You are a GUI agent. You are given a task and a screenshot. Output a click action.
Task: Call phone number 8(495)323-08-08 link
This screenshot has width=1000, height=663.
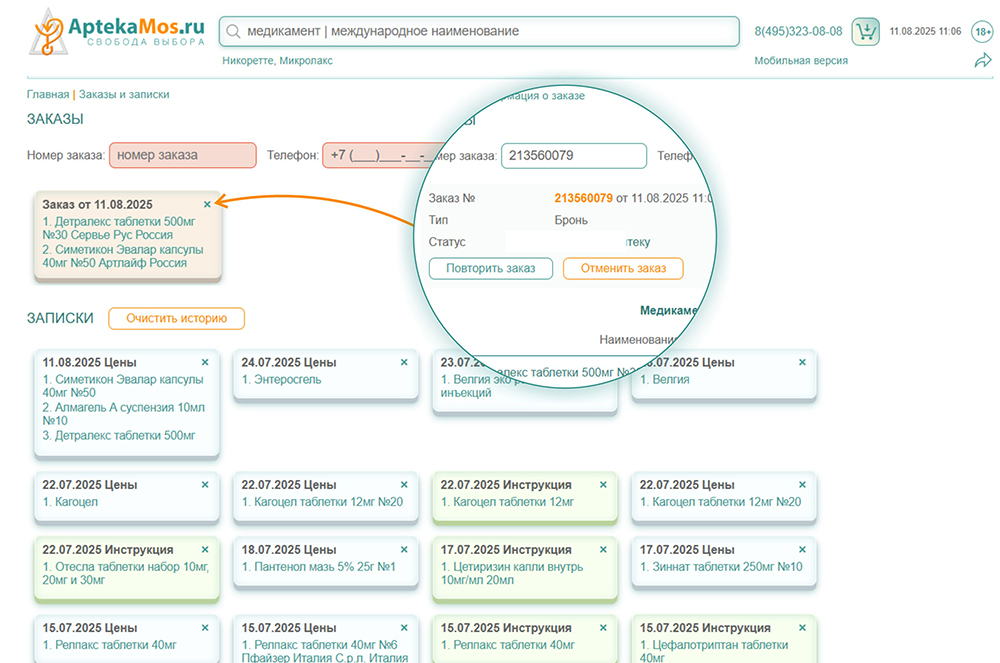click(x=797, y=32)
